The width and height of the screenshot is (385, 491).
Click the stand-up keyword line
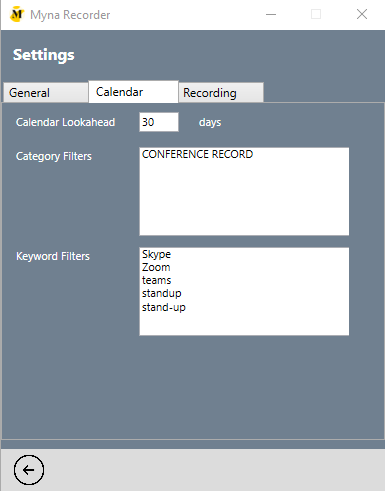pos(164,307)
